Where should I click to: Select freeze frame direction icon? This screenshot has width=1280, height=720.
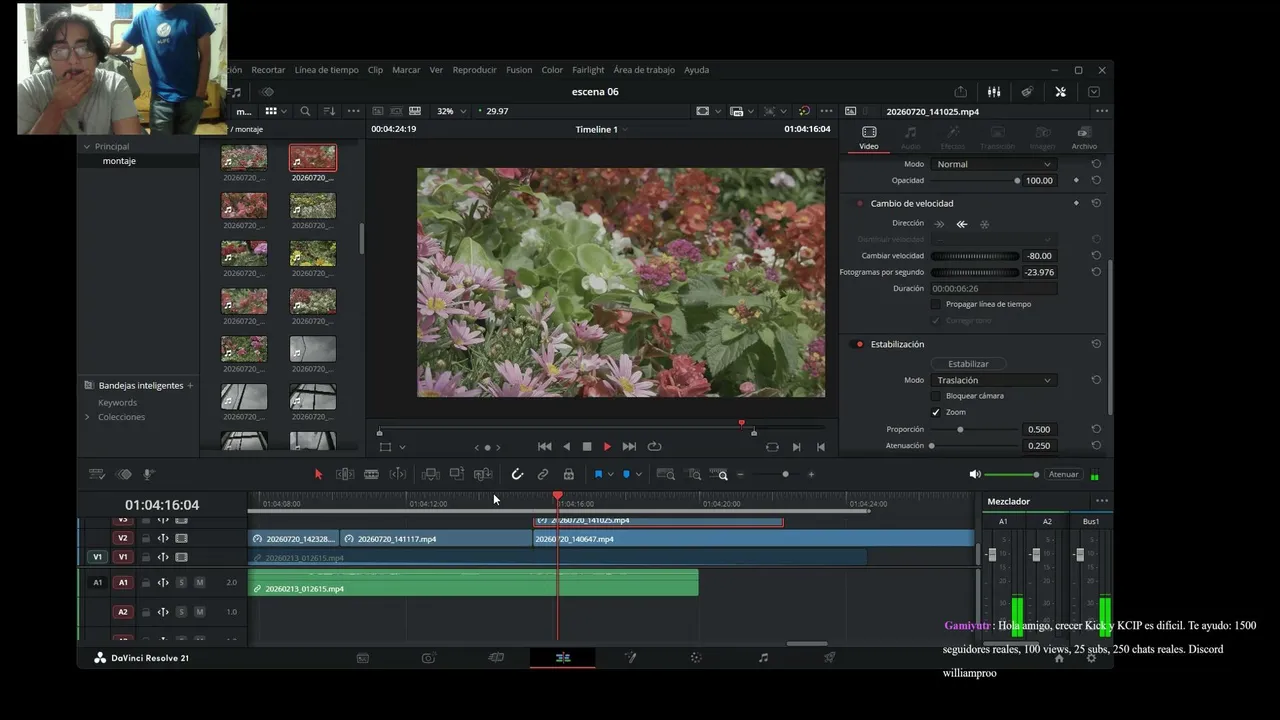984,224
